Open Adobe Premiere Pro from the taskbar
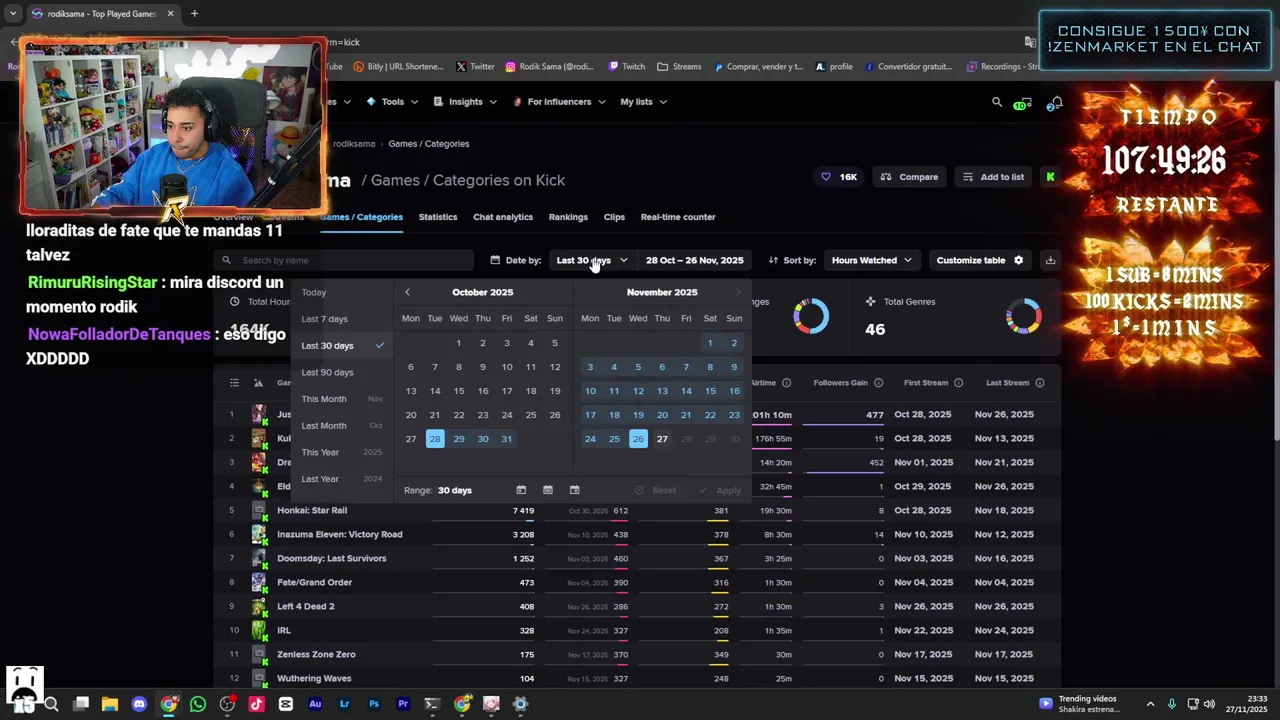 click(x=403, y=704)
